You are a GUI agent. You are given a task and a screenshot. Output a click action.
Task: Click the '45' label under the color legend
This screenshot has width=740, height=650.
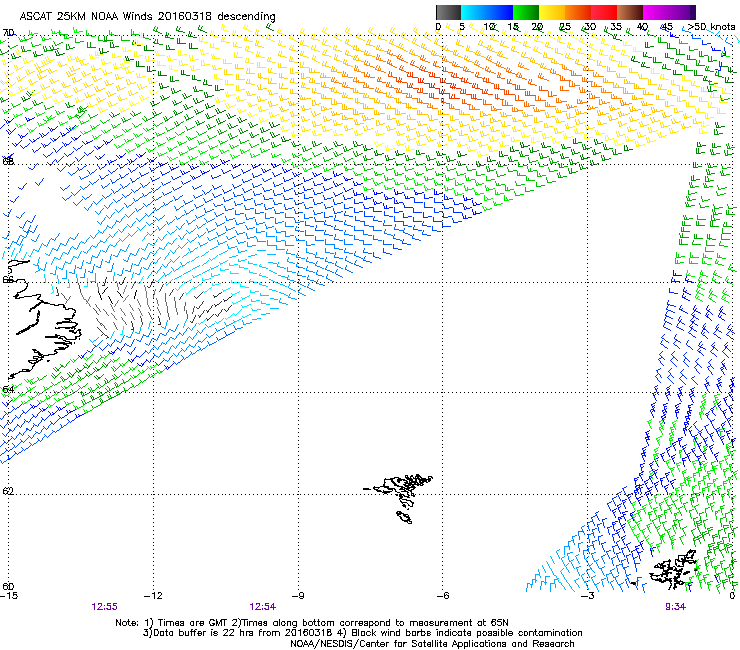(x=667, y=27)
